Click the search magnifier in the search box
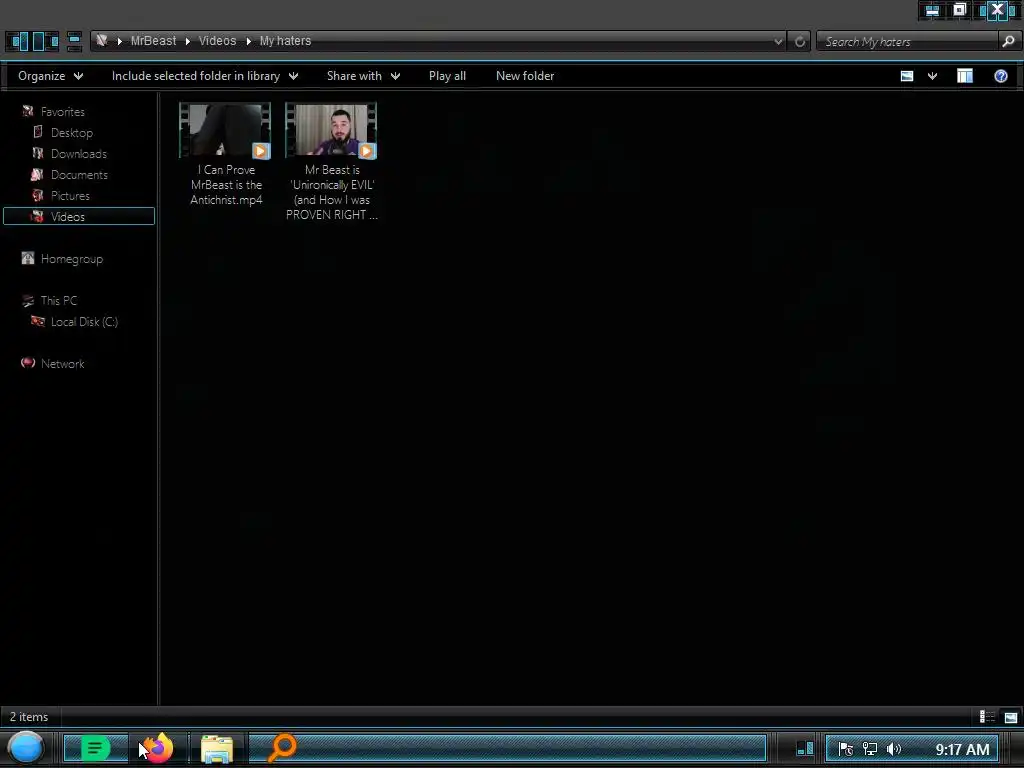Image resolution: width=1024 pixels, height=768 pixels. pyautogui.click(x=1008, y=41)
